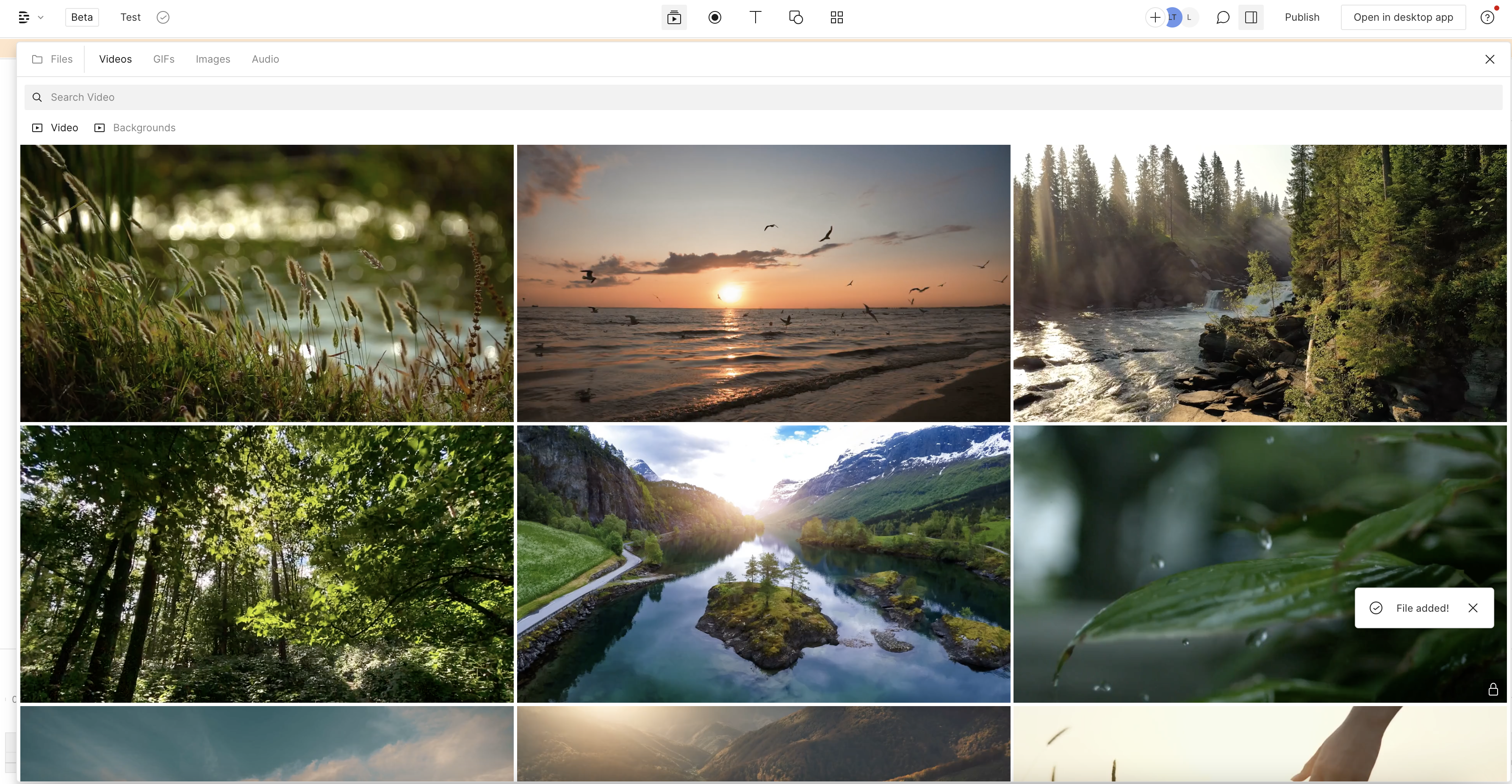1512x784 pixels.
Task: Click the File added checkmark icon
Action: tap(1376, 608)
